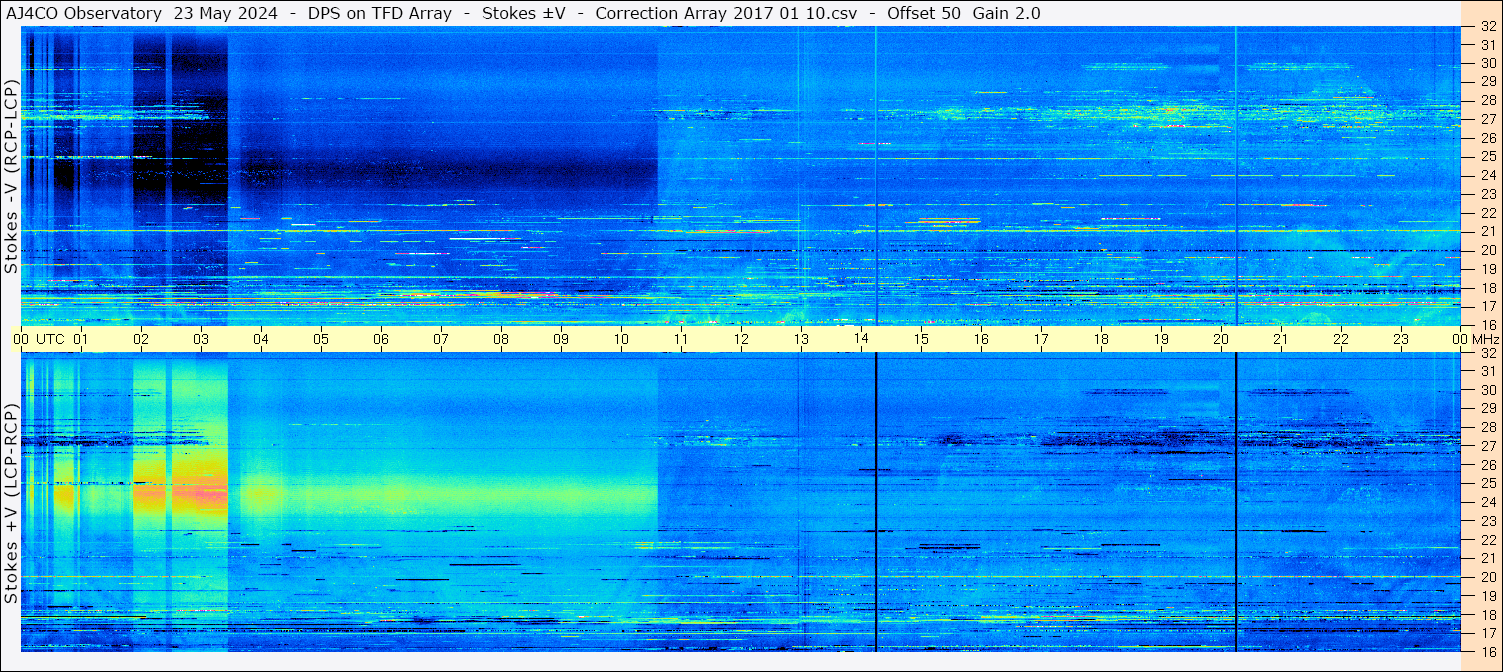Image resolution: width=1503 pixels, height=672 pixels.
Task: Click the 16 MHz label of the Stokes +V panel
Action: tap(1487, 651)
